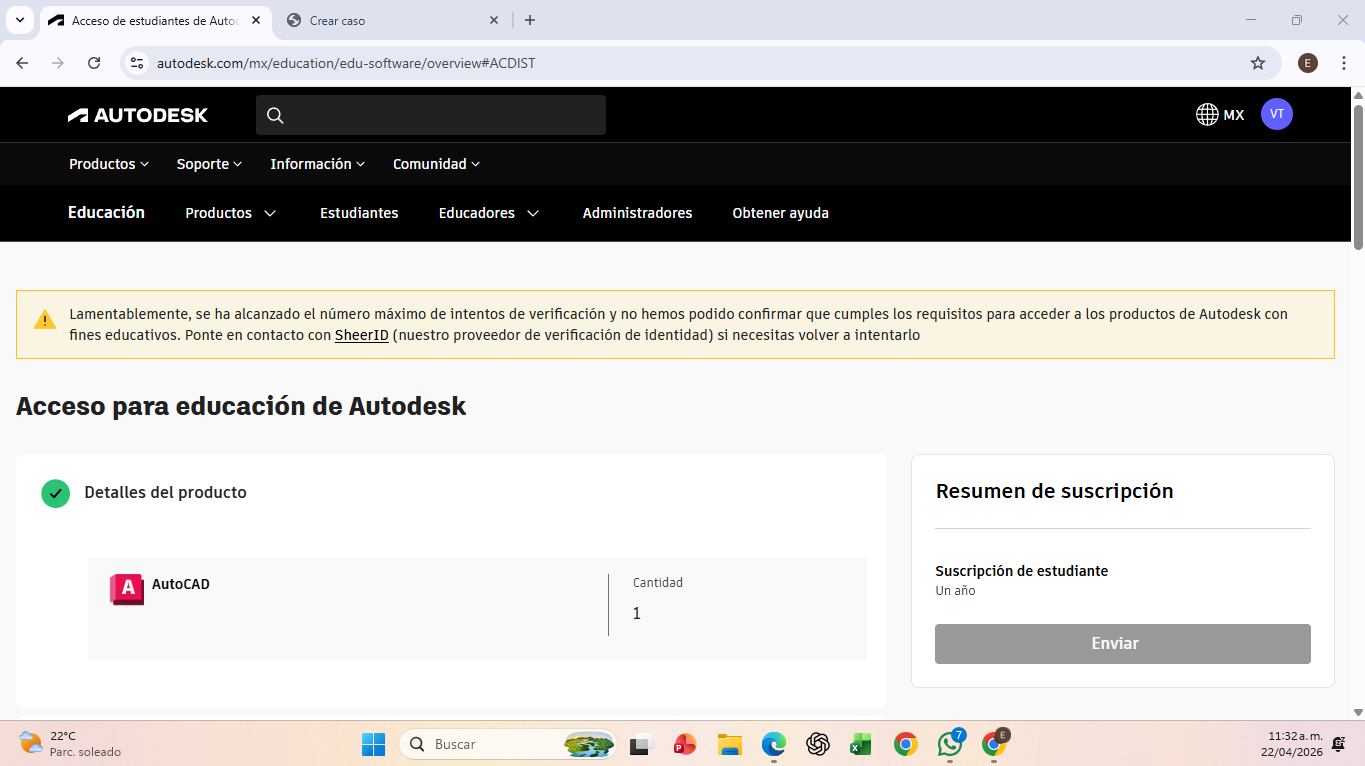Viewport: 1365px width, 766px height.
Task: Expand the top Productos dropdown menu
Action: pyautogui.click(x=109, y=164)
